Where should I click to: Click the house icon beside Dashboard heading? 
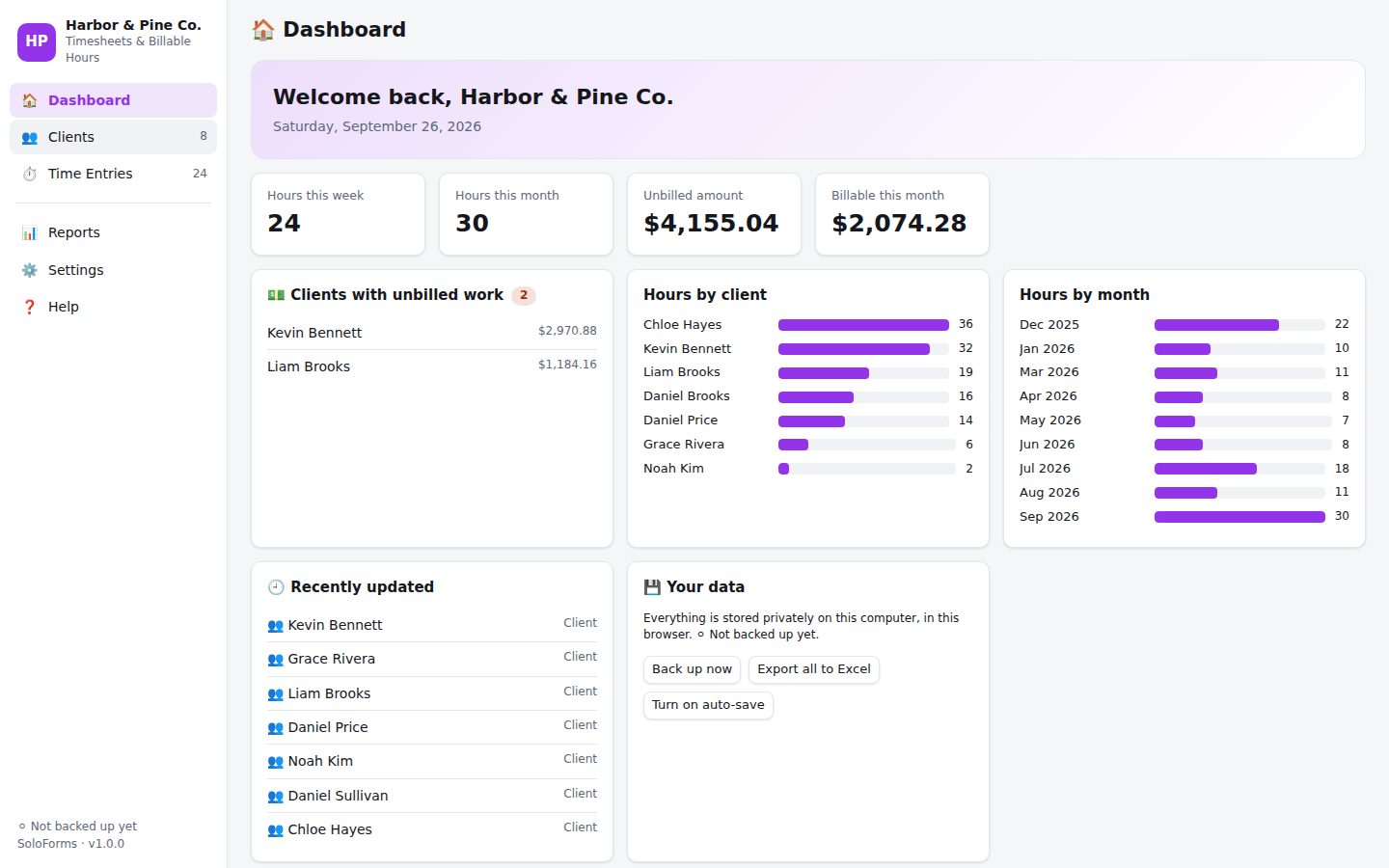click(x=263, y=30)
